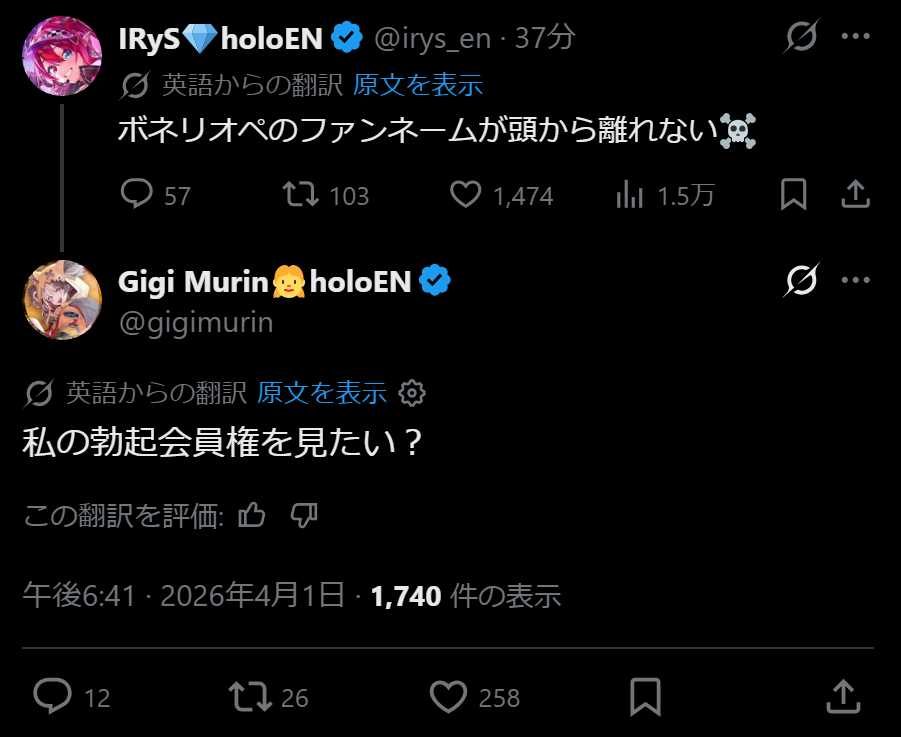View analytics of the IRyS tweet
Viewport: 901px width, 737px height.
pyautogui.click(x=630, y=194)
